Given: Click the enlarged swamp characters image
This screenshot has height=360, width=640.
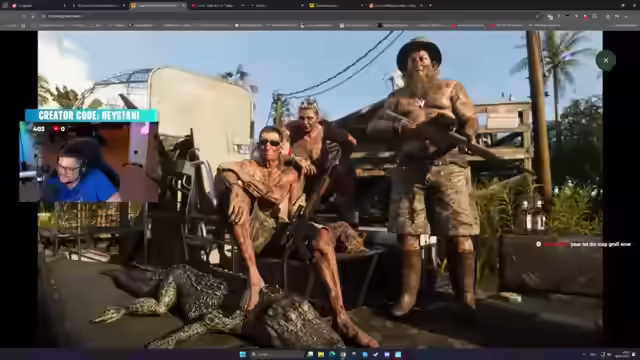Looking at the screenshot, I should [x=320, y=189].
